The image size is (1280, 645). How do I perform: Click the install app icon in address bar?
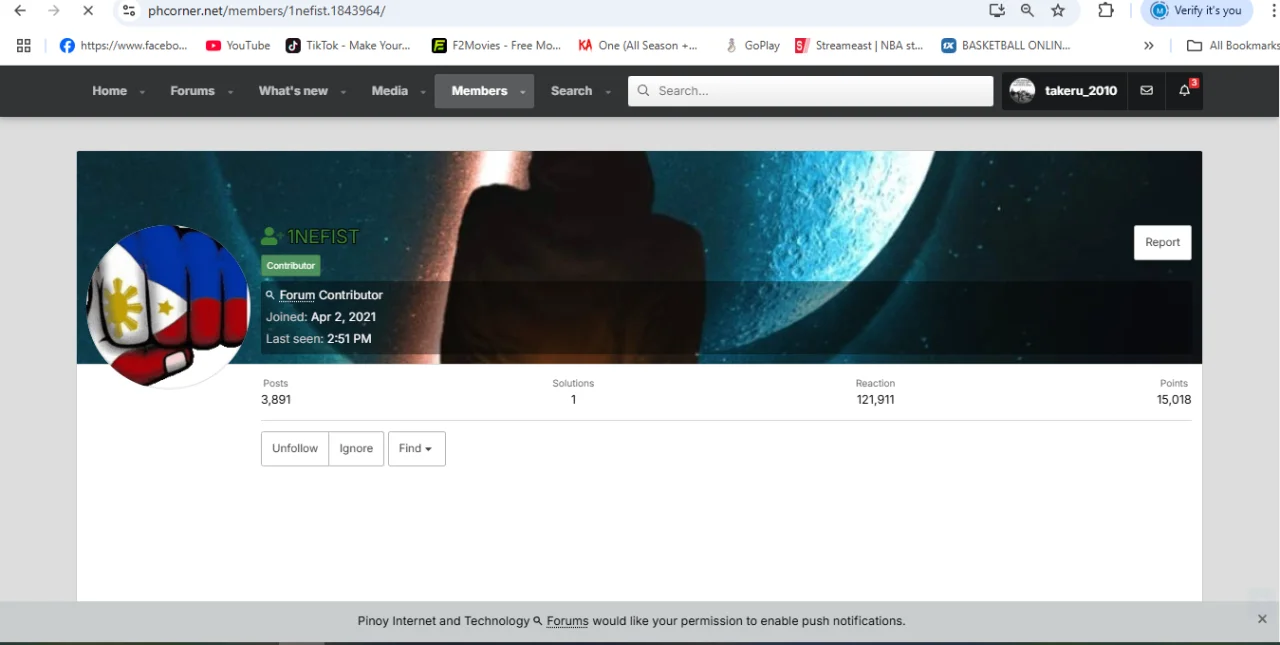(x=996, y=10)
